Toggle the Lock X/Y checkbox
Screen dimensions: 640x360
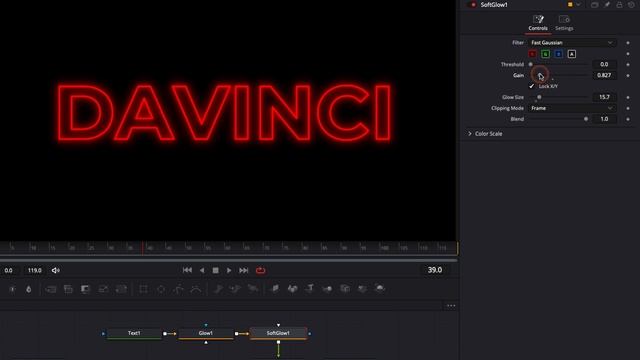[531, 86]
